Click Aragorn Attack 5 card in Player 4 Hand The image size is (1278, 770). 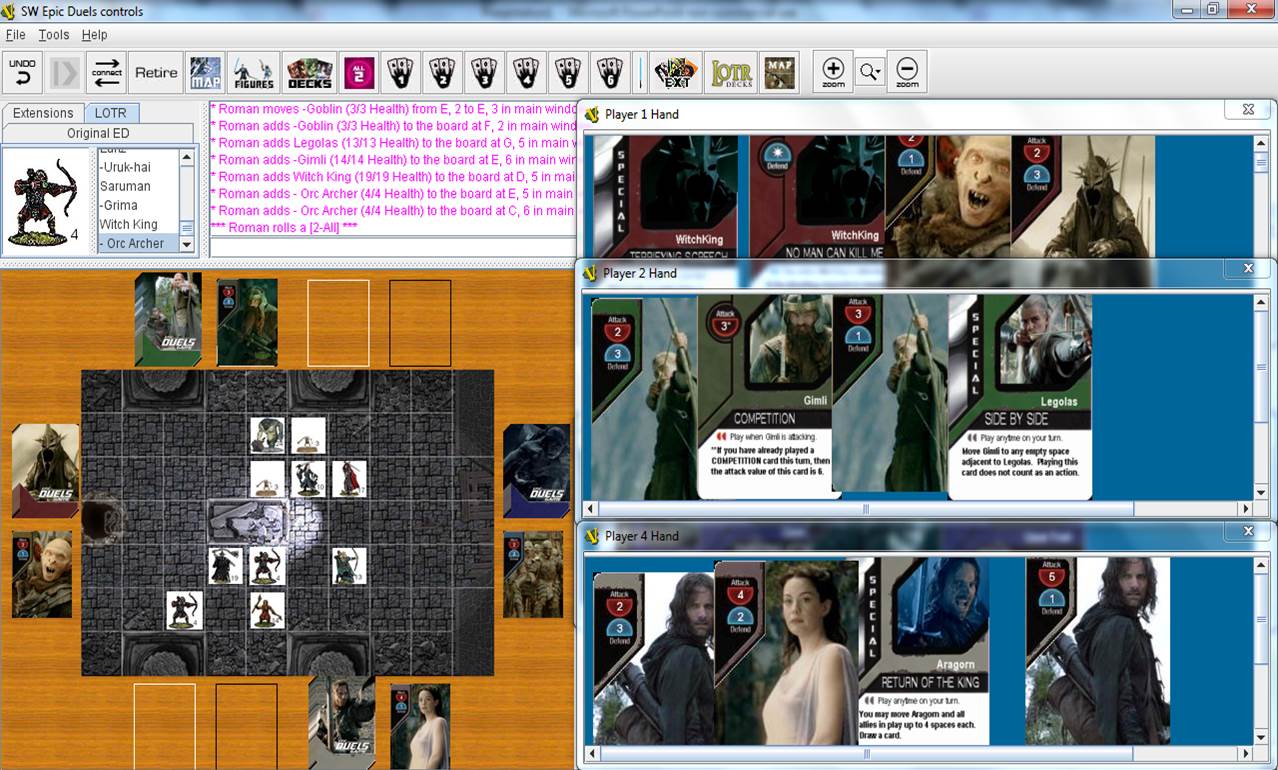(x=1098, y=651)
